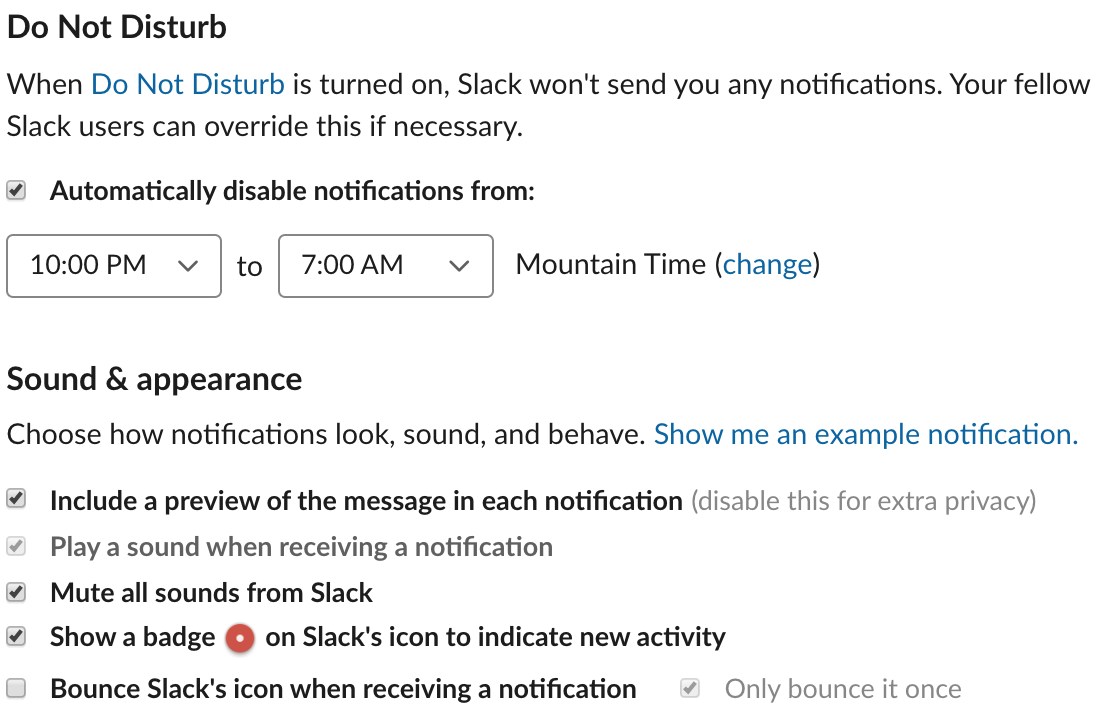
Task: Click the Bounce Slack's icon label text
Action: 343,689
